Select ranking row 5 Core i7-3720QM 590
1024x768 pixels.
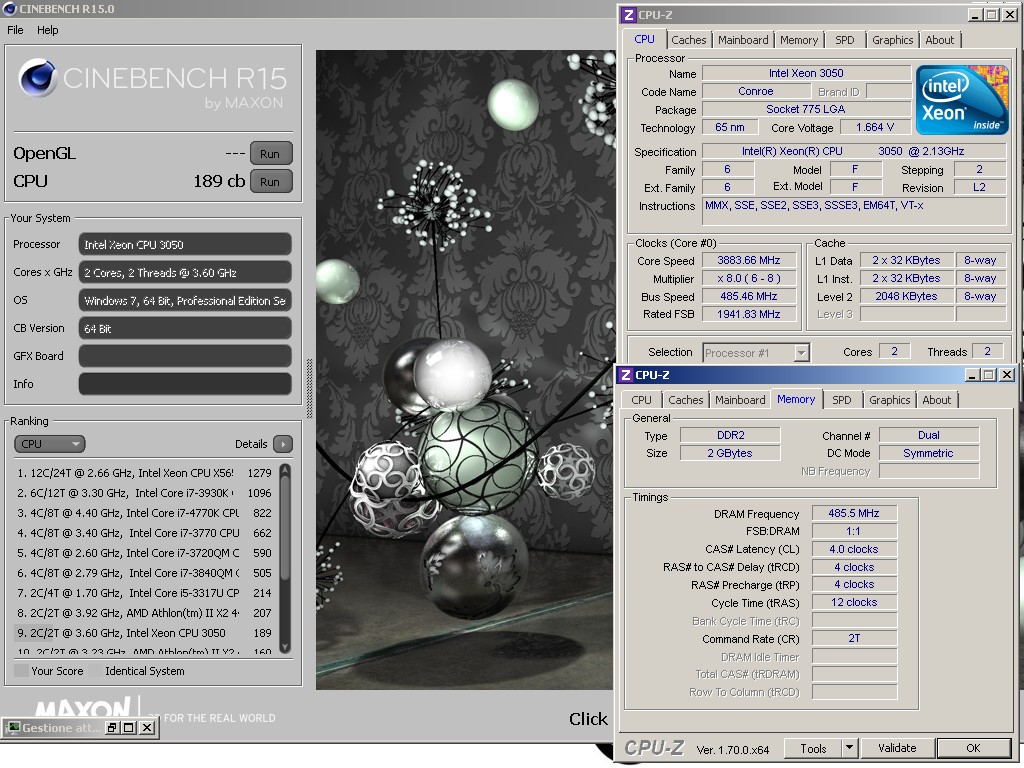[x=144, y=553]
